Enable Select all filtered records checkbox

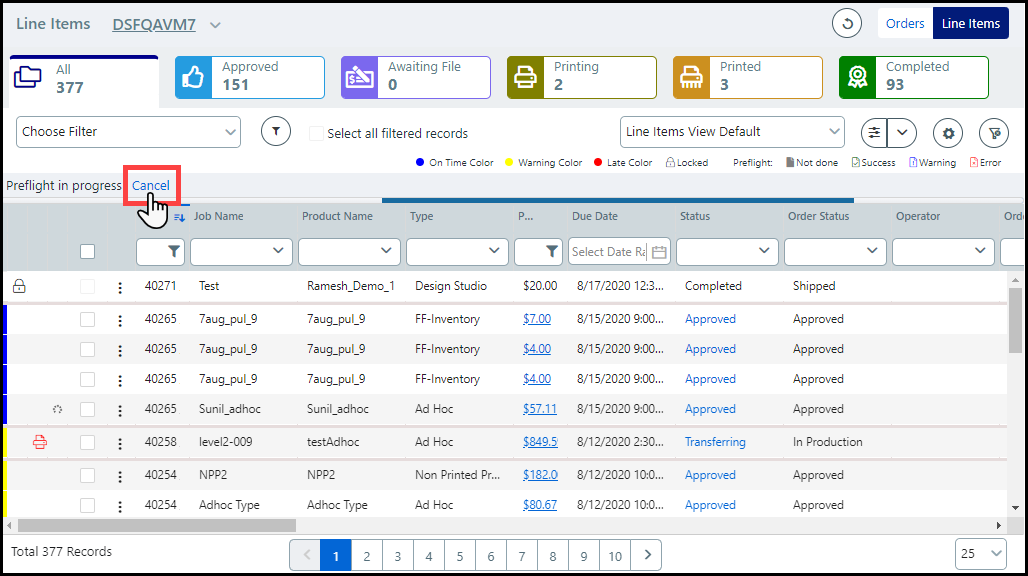tap(316, 133)
